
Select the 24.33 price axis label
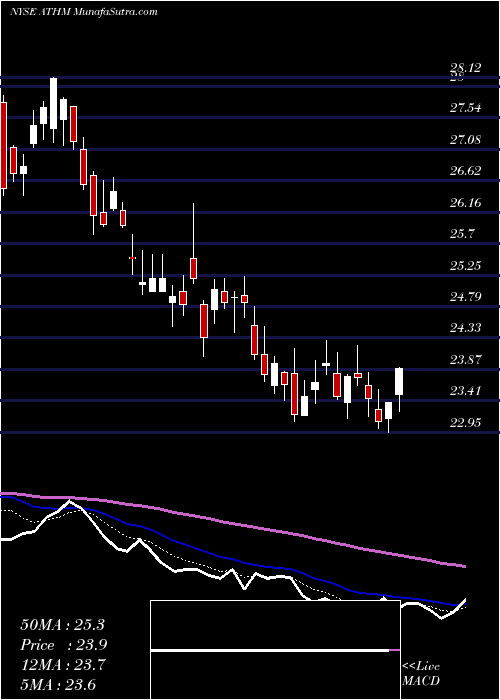[466, 328]
